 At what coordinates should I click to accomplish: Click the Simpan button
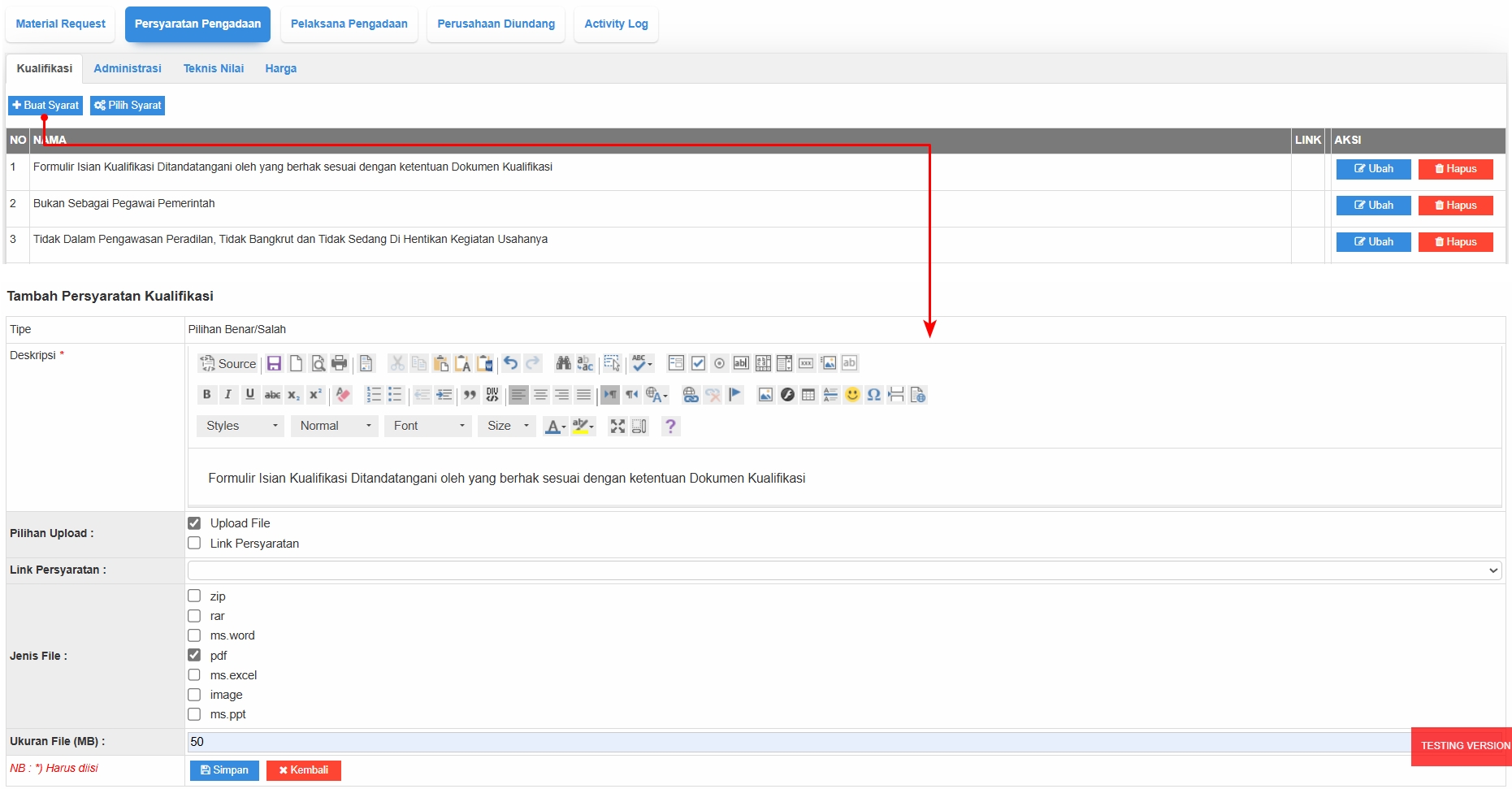point(224,770)
